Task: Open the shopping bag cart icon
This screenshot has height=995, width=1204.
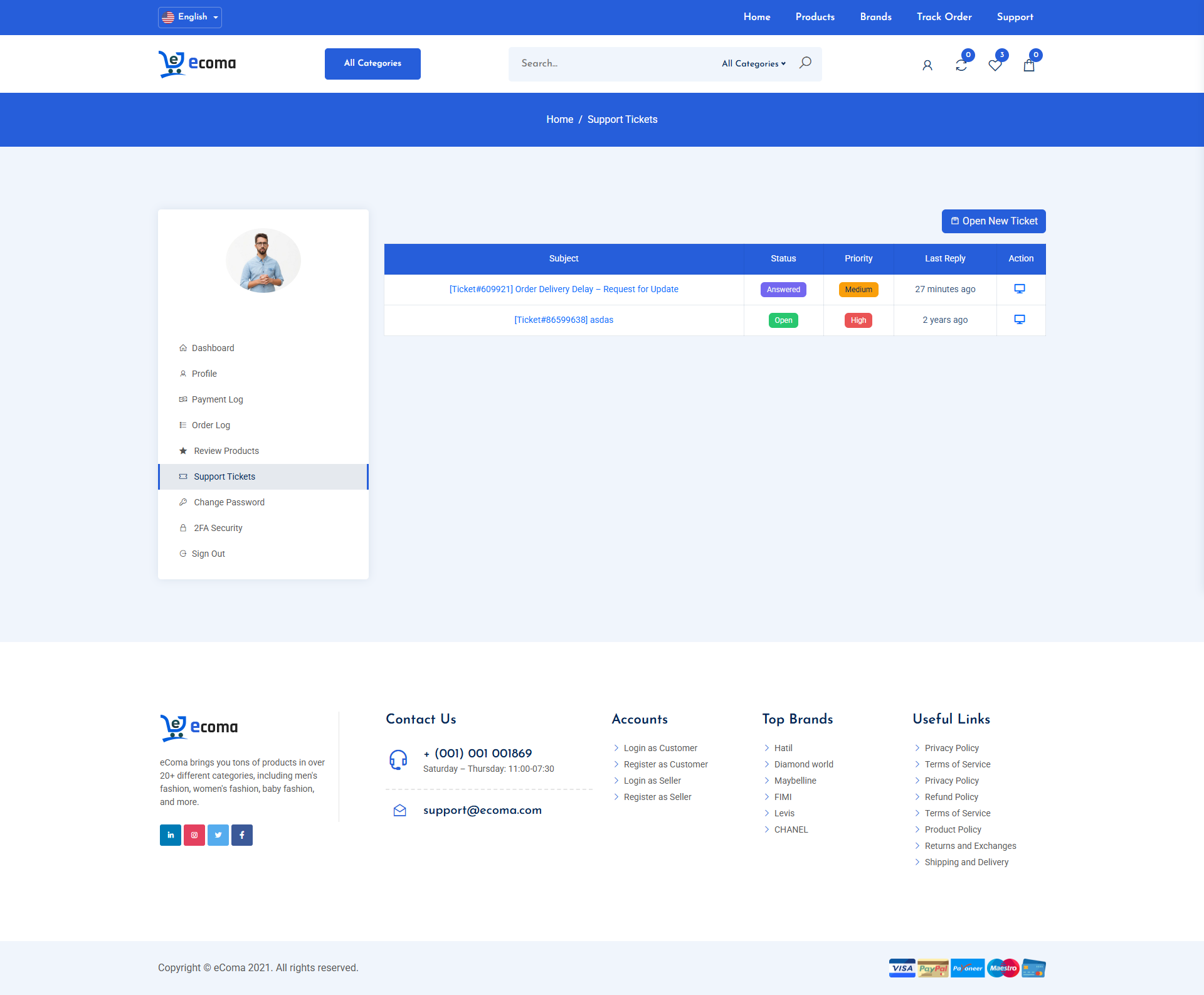Action: [1029, 65]
